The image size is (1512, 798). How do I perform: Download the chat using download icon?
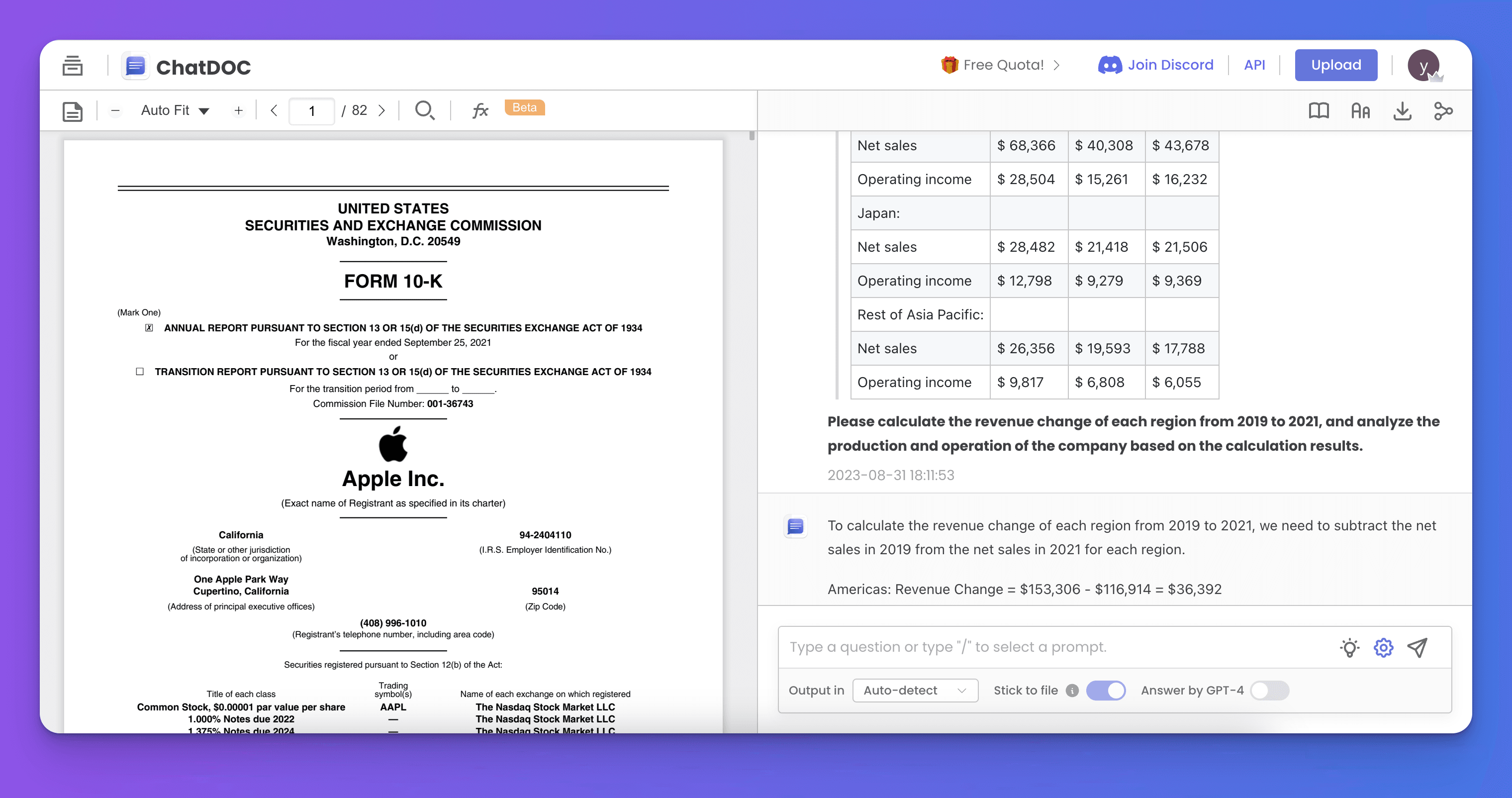pos(1402,110)
